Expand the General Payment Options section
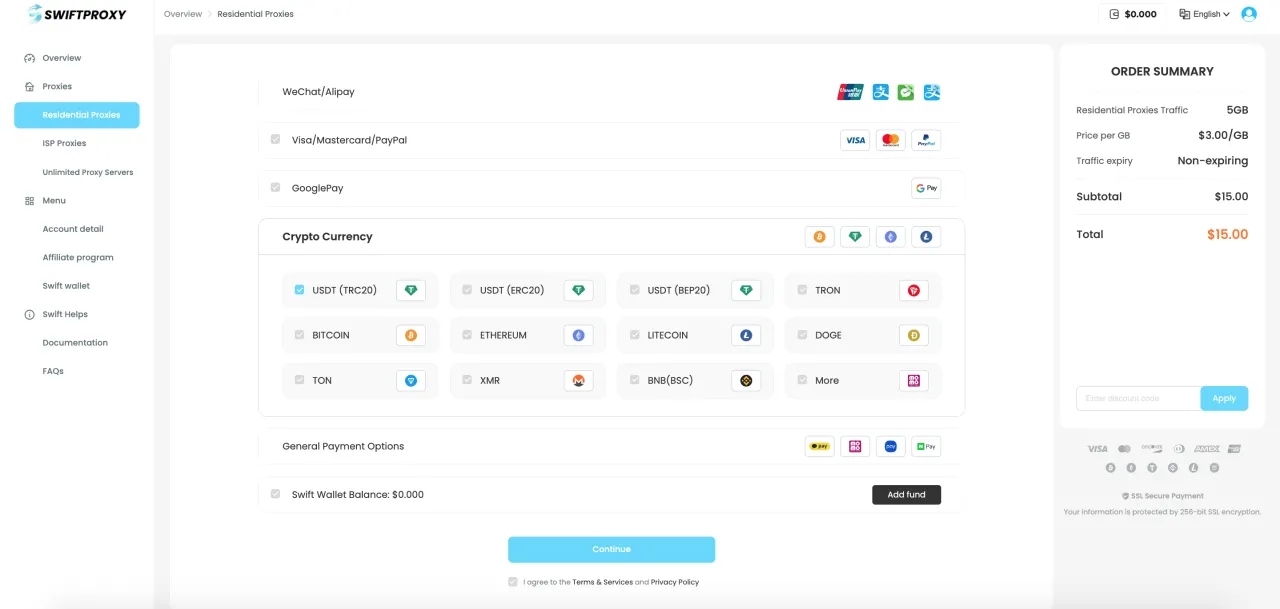Image resolution: width=1280 pixels, height=609 pixels. click(x=343, y=446)
